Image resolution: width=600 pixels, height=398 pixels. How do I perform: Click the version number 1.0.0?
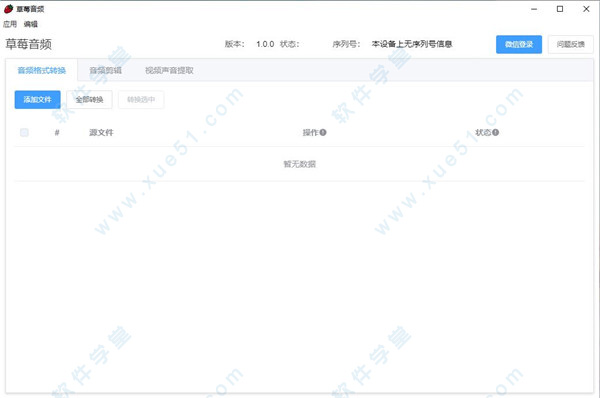point(265,44)
